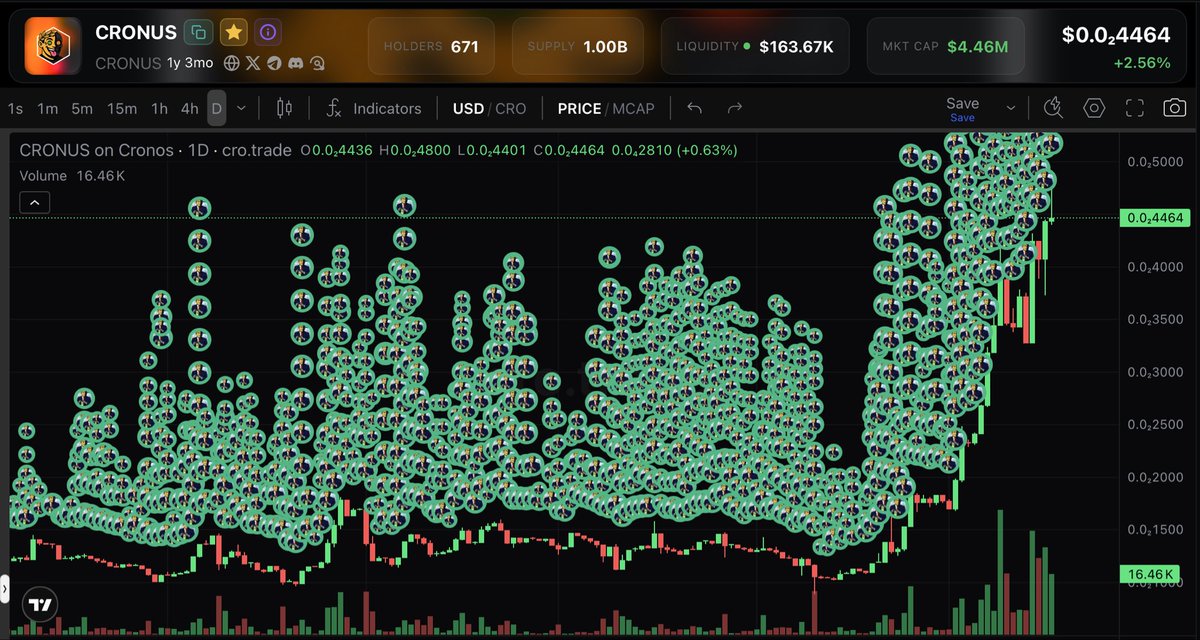Click the 0.0₂3000 price axis value
Viewport: 1200px width, 640px height.
(1155, 372)
